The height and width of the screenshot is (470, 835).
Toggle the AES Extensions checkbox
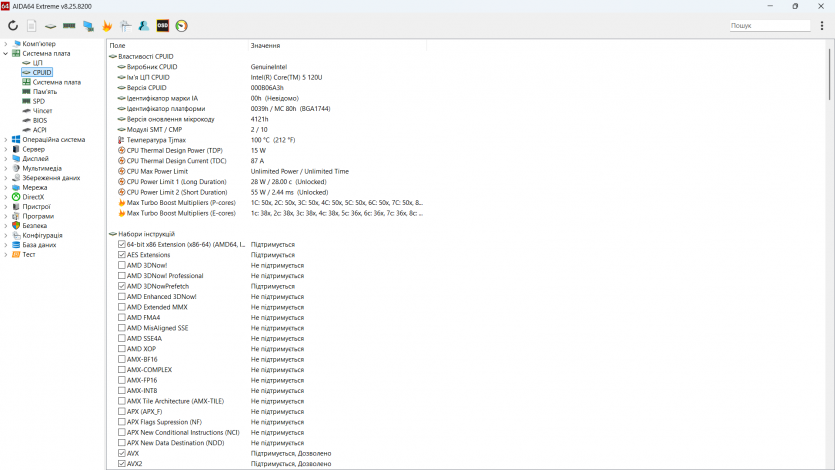coord(122,255)
